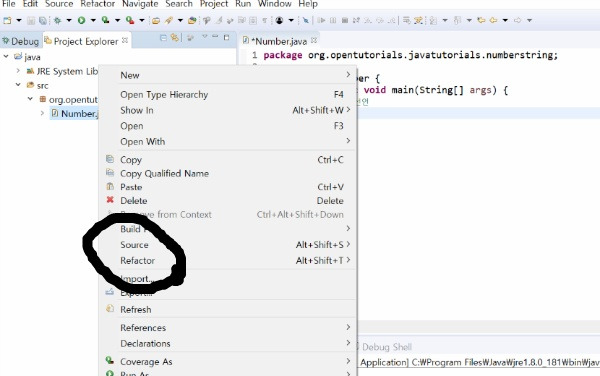Click the Coverage launch toolbar icon
The image size is (600, 376).
[105, 20]
